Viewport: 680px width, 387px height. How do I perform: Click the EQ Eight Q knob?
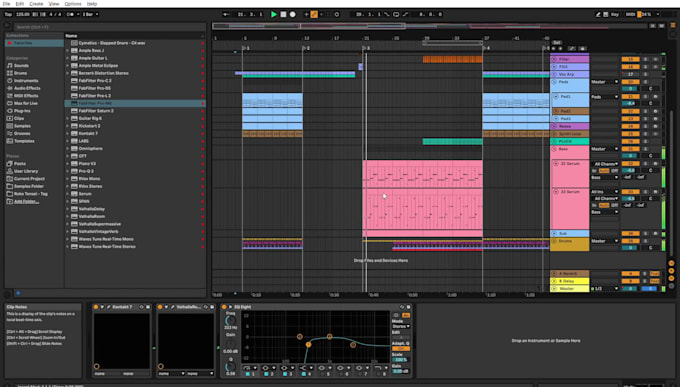click(x=230, y=367)
